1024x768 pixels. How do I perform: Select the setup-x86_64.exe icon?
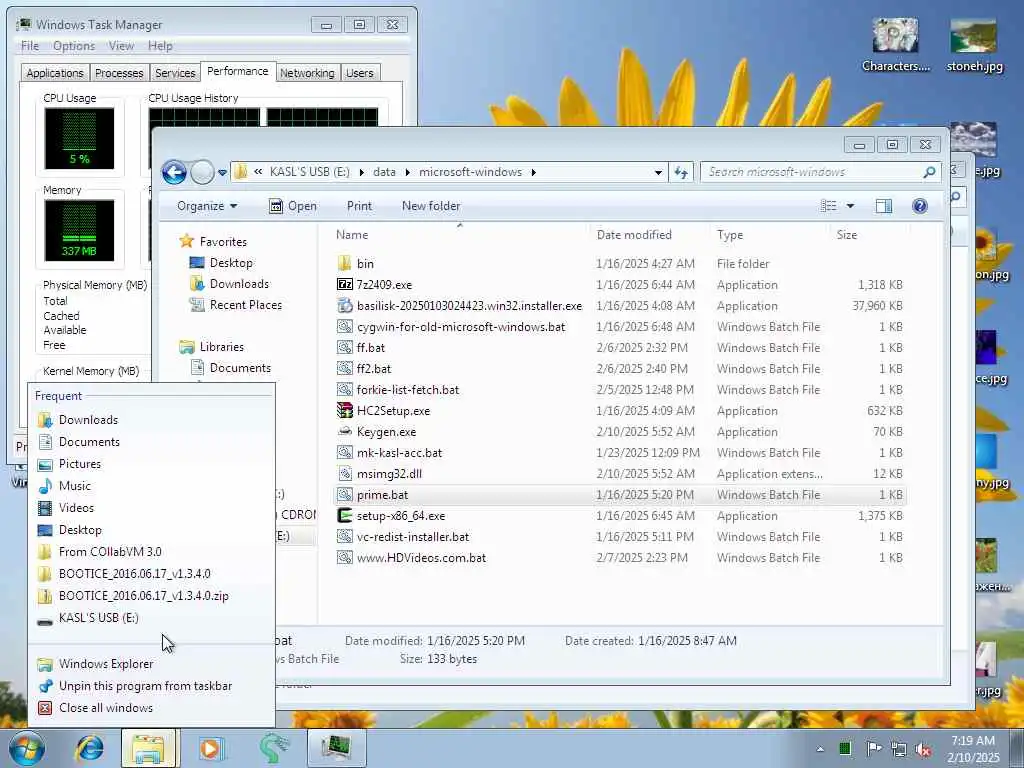[345, 515]
